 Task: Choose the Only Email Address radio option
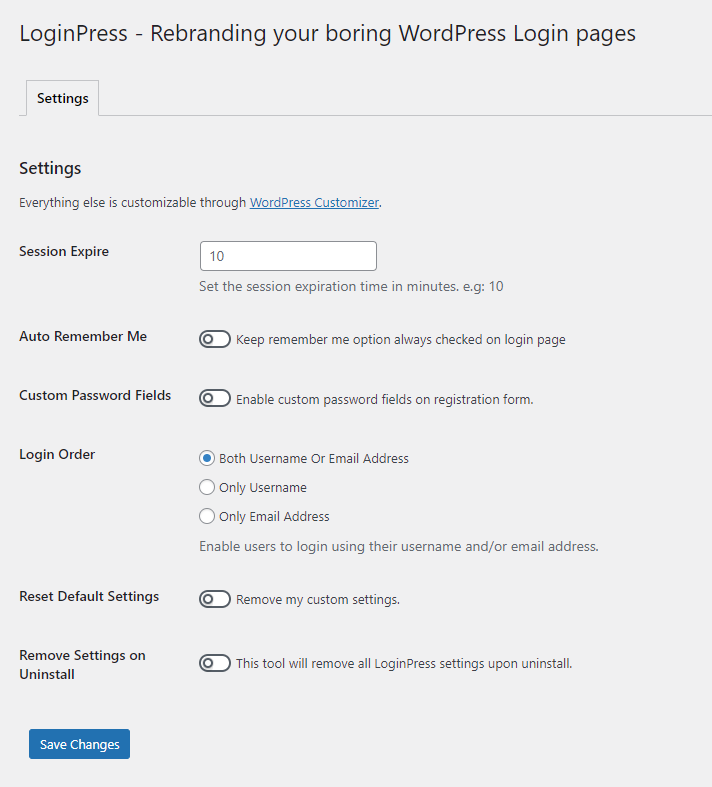coord(207,516)
